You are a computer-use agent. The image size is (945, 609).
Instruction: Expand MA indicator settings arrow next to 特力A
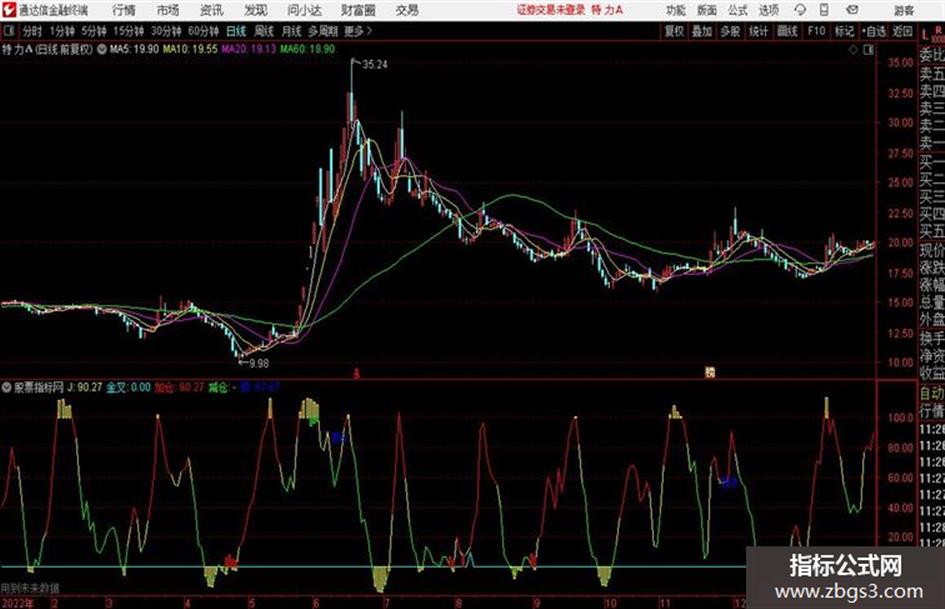coord(102,49)
